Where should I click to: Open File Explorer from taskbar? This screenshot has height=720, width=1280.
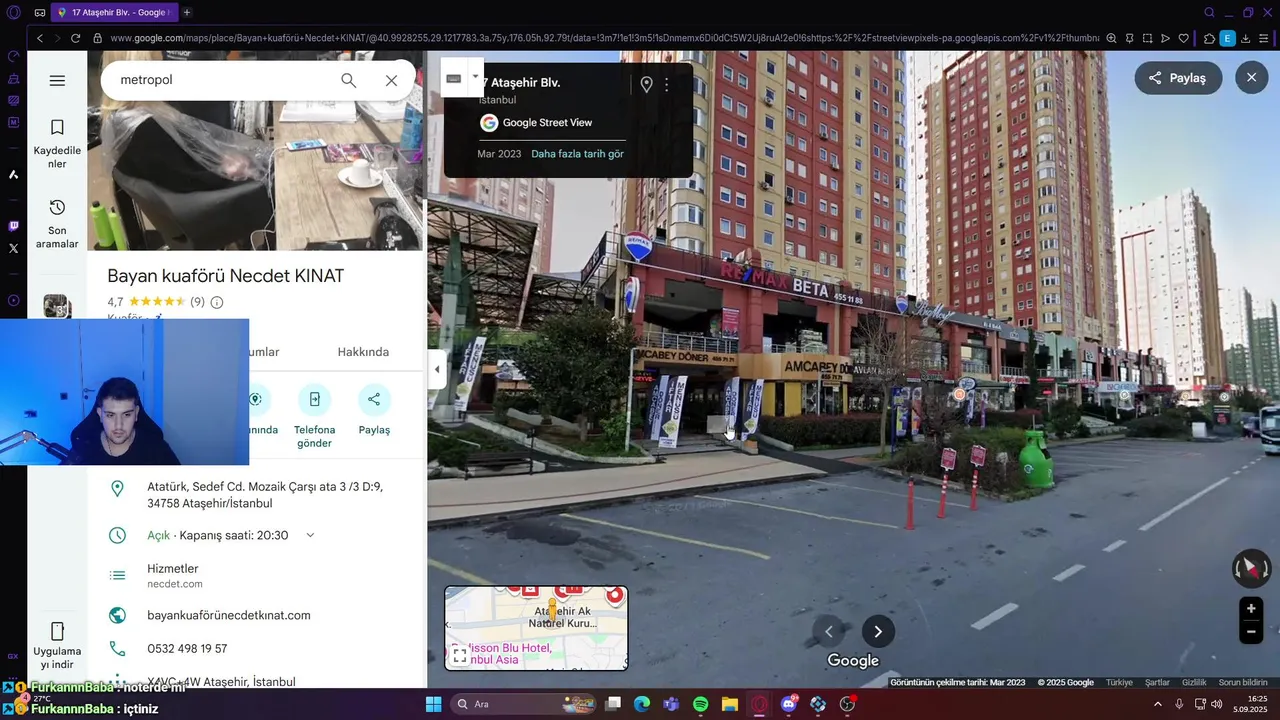pyautogui.click(x=729, y=704)
